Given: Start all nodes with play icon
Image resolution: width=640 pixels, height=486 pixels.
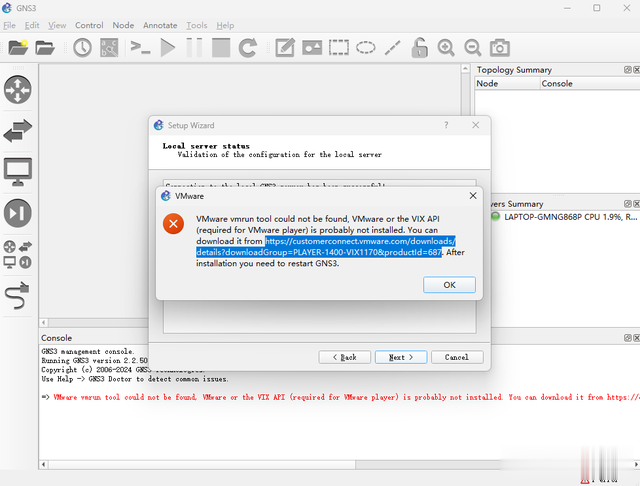Looking at the screenshot, I should tap(168, 48).
